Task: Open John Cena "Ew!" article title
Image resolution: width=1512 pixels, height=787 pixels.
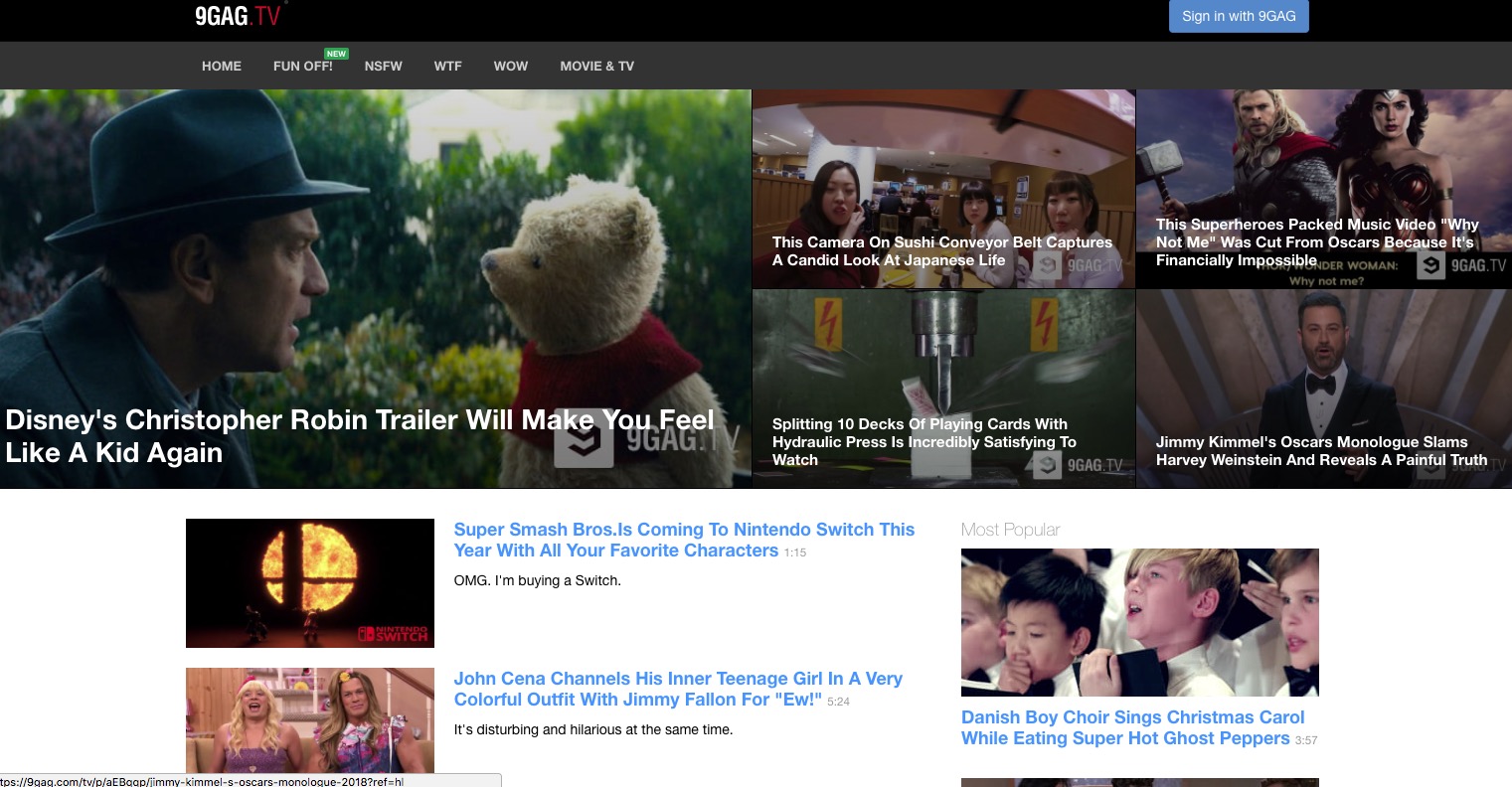Action: [678, 689]
